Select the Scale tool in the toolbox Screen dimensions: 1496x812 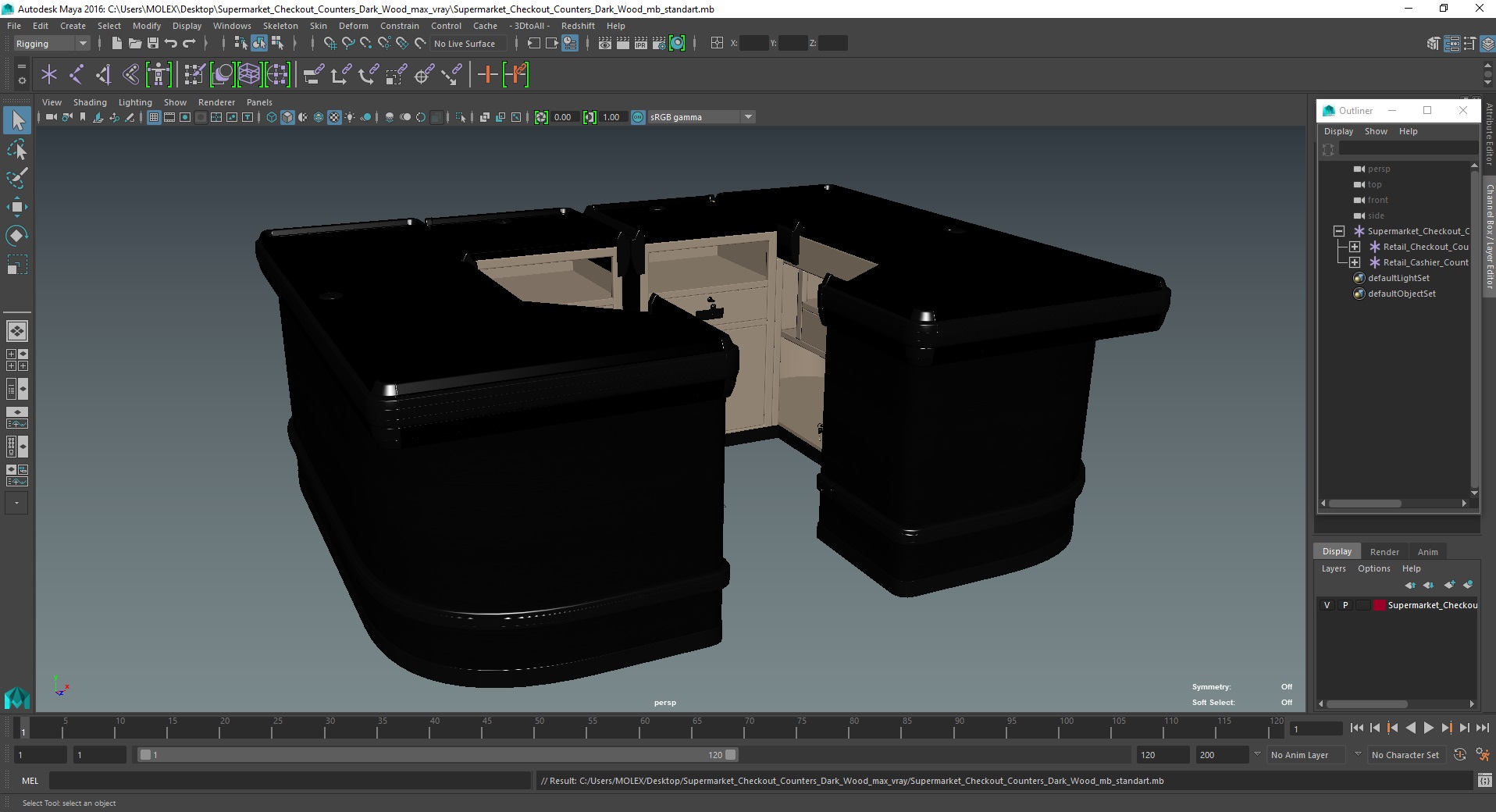17,265
